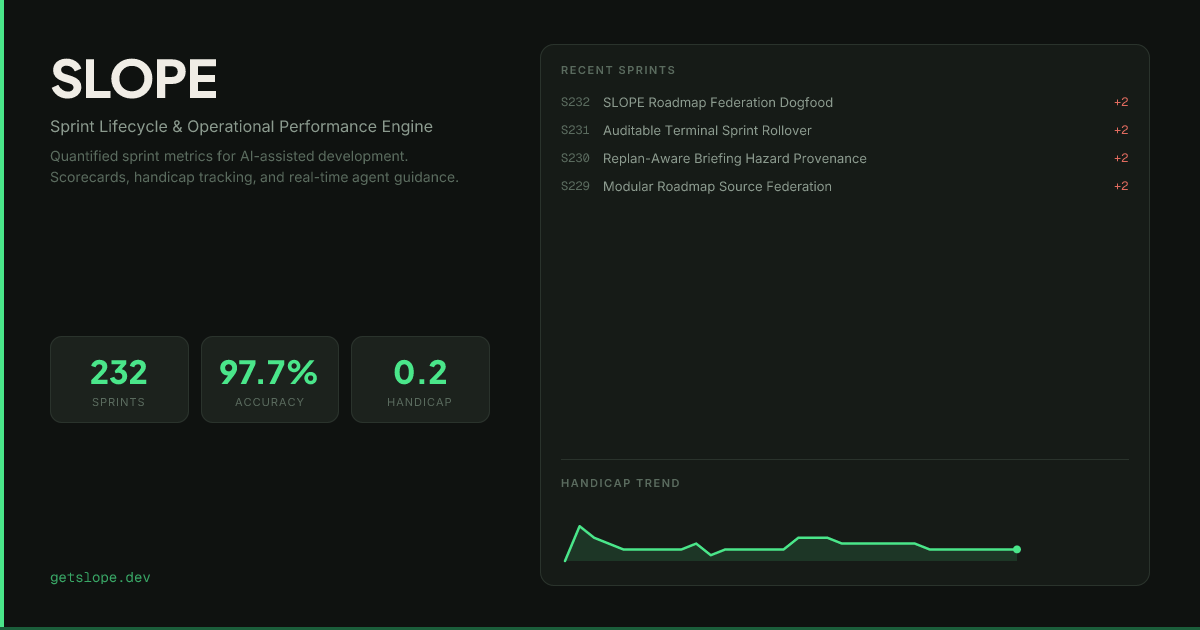Click the +2 score for sprint S230
This screenshot has width=1200, height=630.
pos(1121,158)
